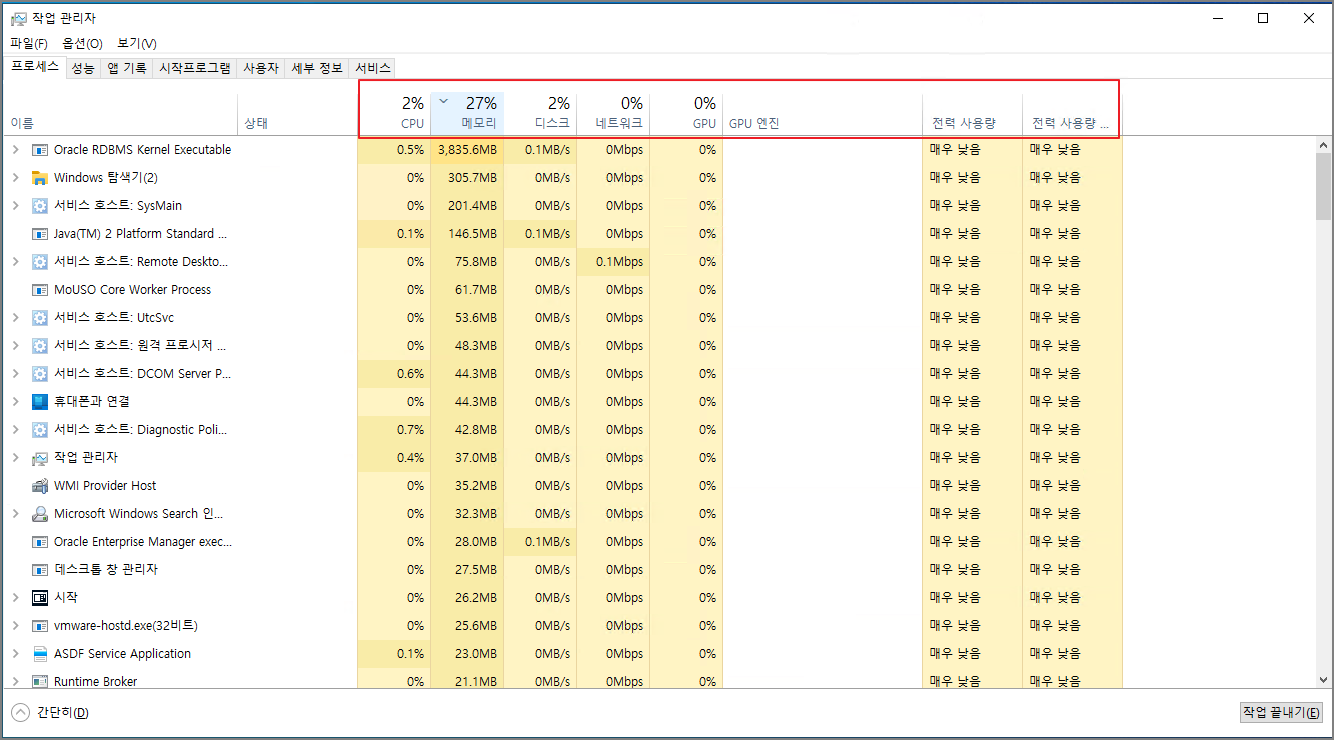
Task: Sort by the 이름 column header
Action: tap(120, 113)
